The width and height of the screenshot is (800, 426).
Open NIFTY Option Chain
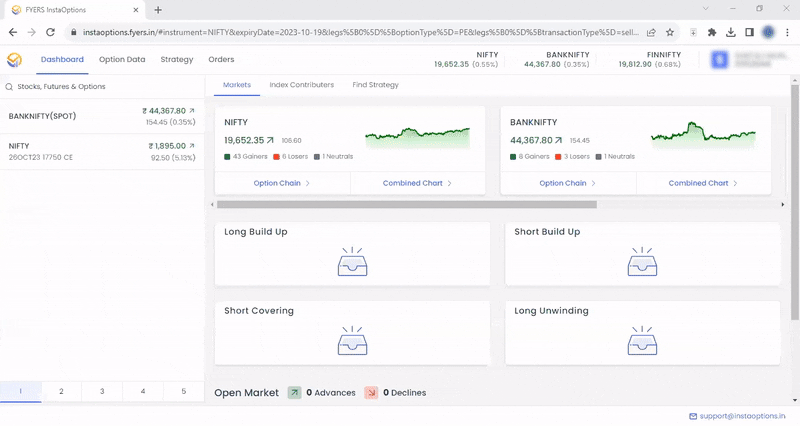[282, 183]
